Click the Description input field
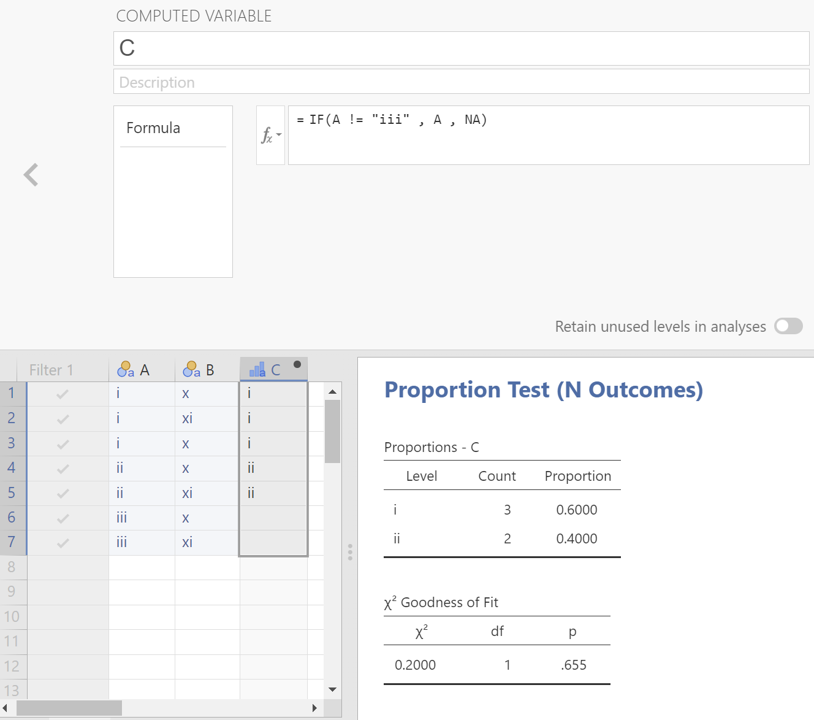Screen dimensions: 814x720 (460, 82)
